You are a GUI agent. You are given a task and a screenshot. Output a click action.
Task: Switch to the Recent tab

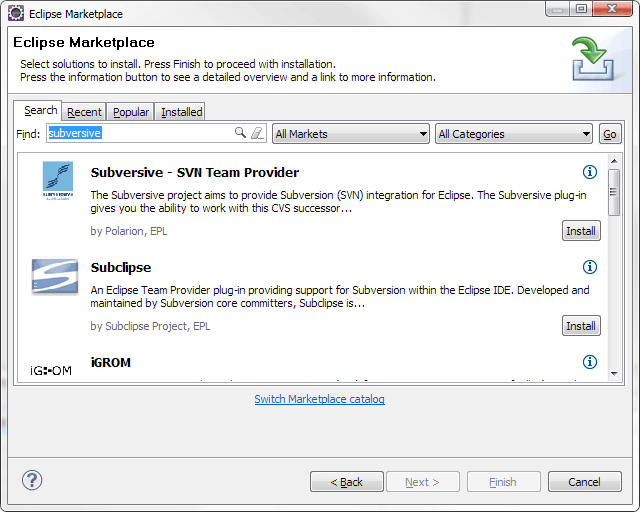[84, 112]
